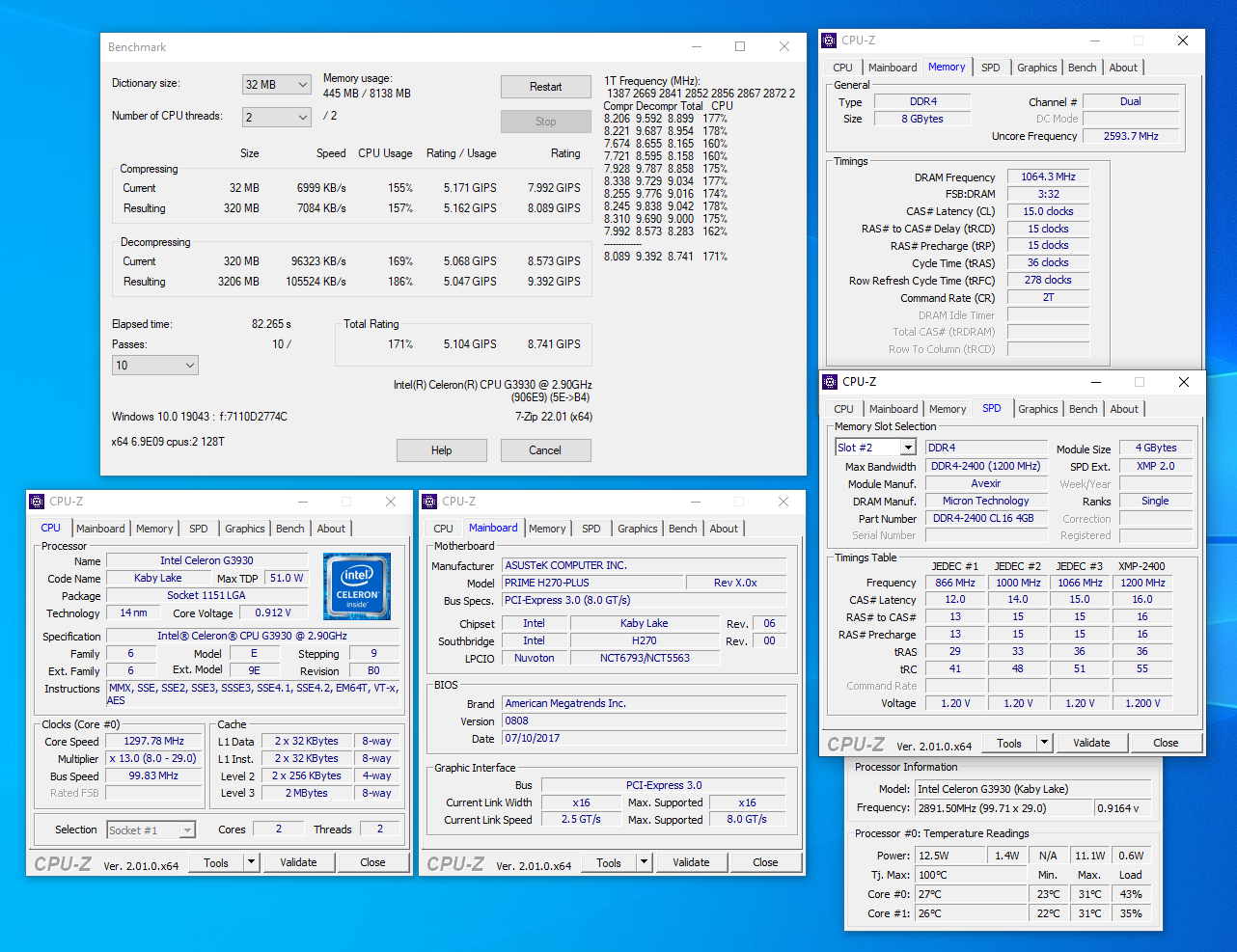This screenshot has width=1237, height=952.
Task: Click the CPU-Z icon in the Memory window title bar
Action: [x=829, y=41]
